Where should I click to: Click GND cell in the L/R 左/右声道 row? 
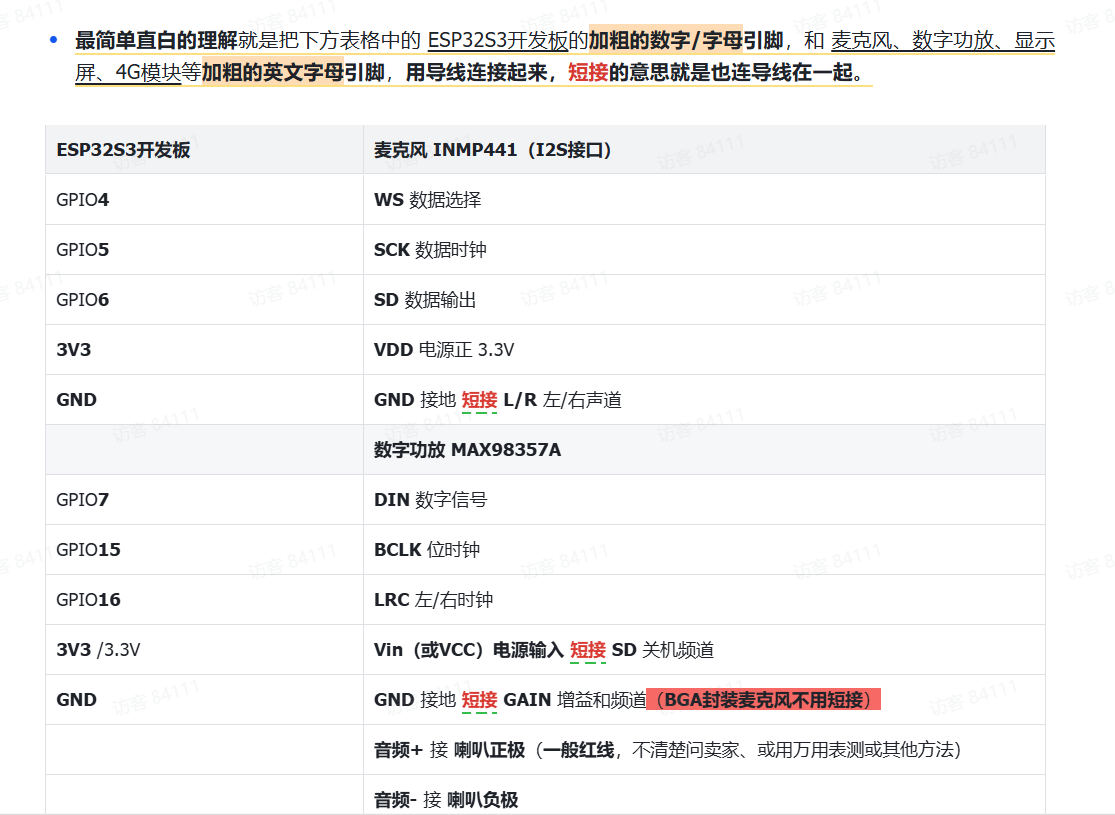(x=204, y=400)
